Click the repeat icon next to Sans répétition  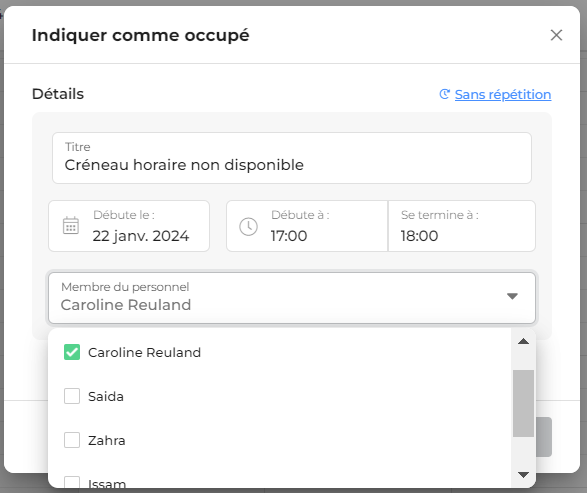pyautogui.click(x=444, y=94)
